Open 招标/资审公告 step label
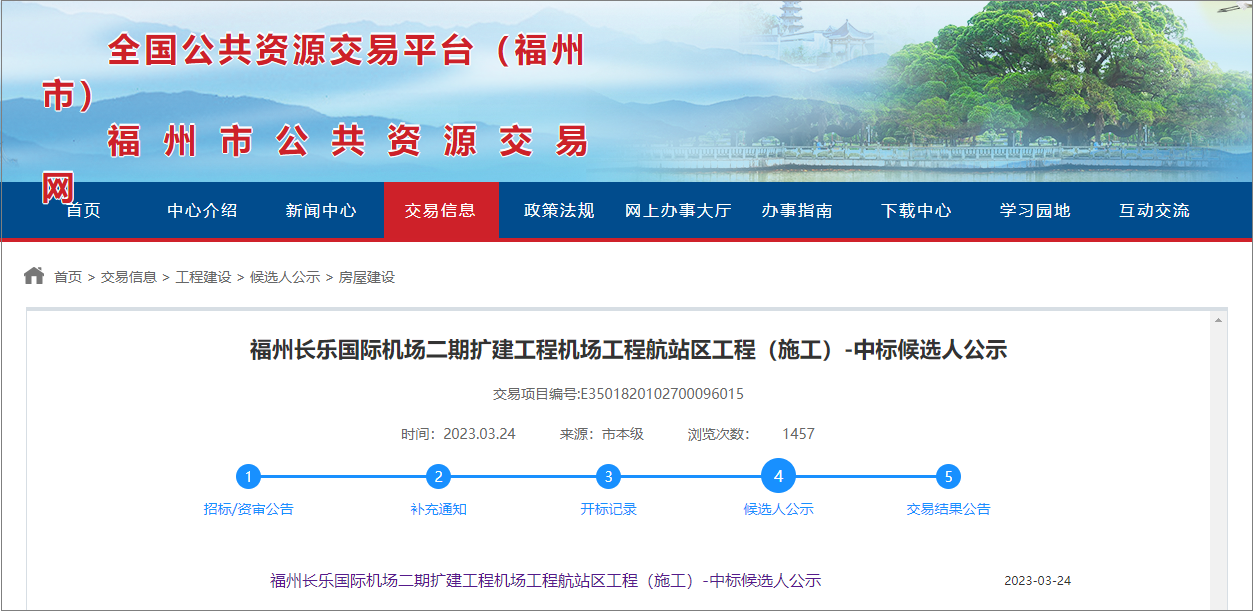The image size is (1253, 611). [x=248, y=509]
